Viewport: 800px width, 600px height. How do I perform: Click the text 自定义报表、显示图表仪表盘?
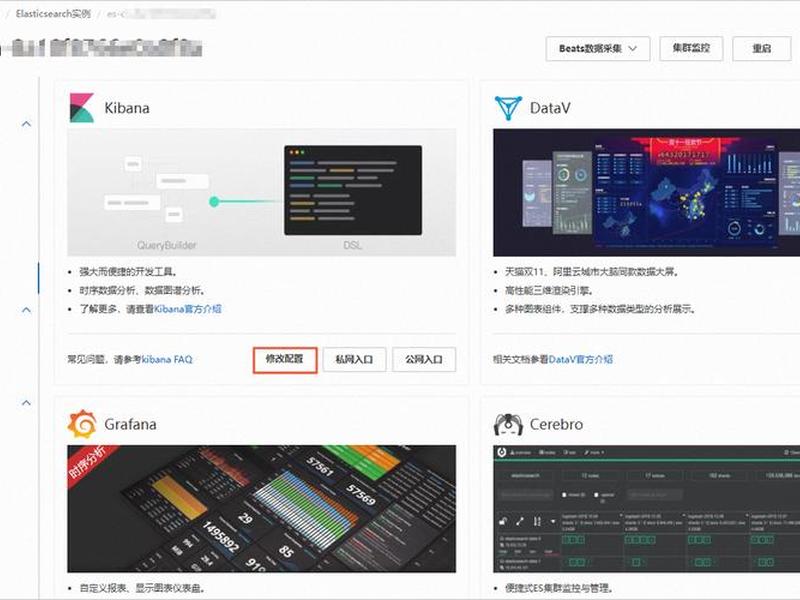(142, 588)
